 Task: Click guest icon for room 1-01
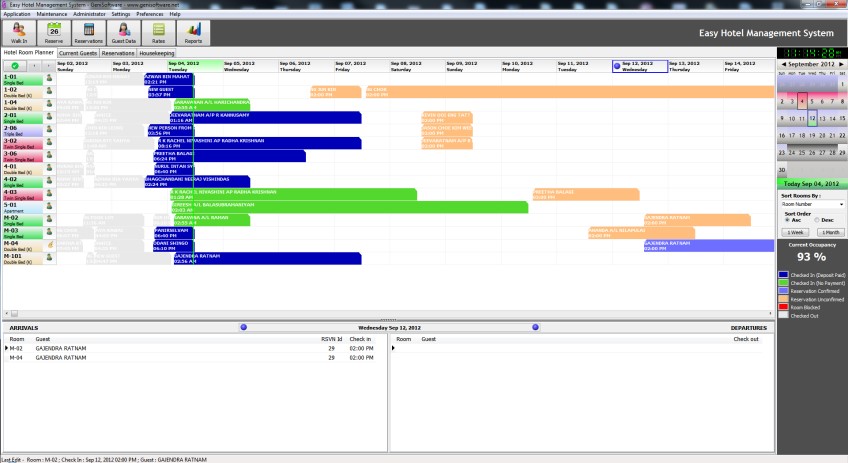pyautogui.click(x=49, y=78)
